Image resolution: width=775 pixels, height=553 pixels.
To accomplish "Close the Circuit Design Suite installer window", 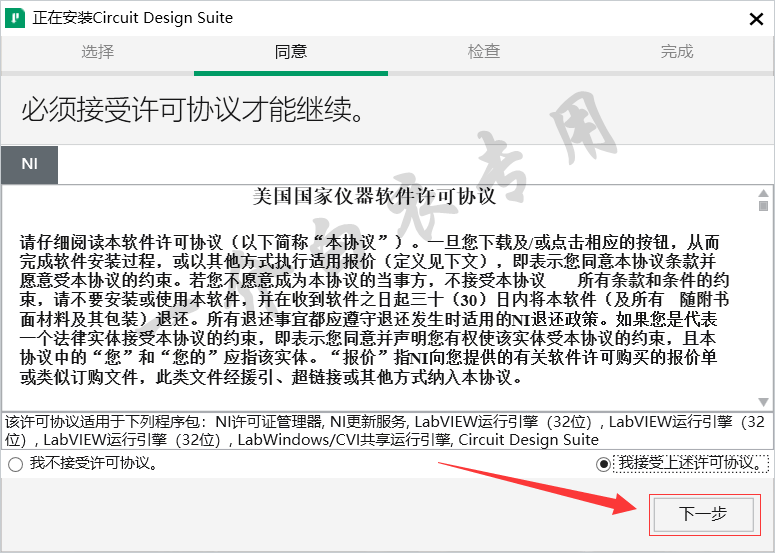I will [x=756, y=19].
